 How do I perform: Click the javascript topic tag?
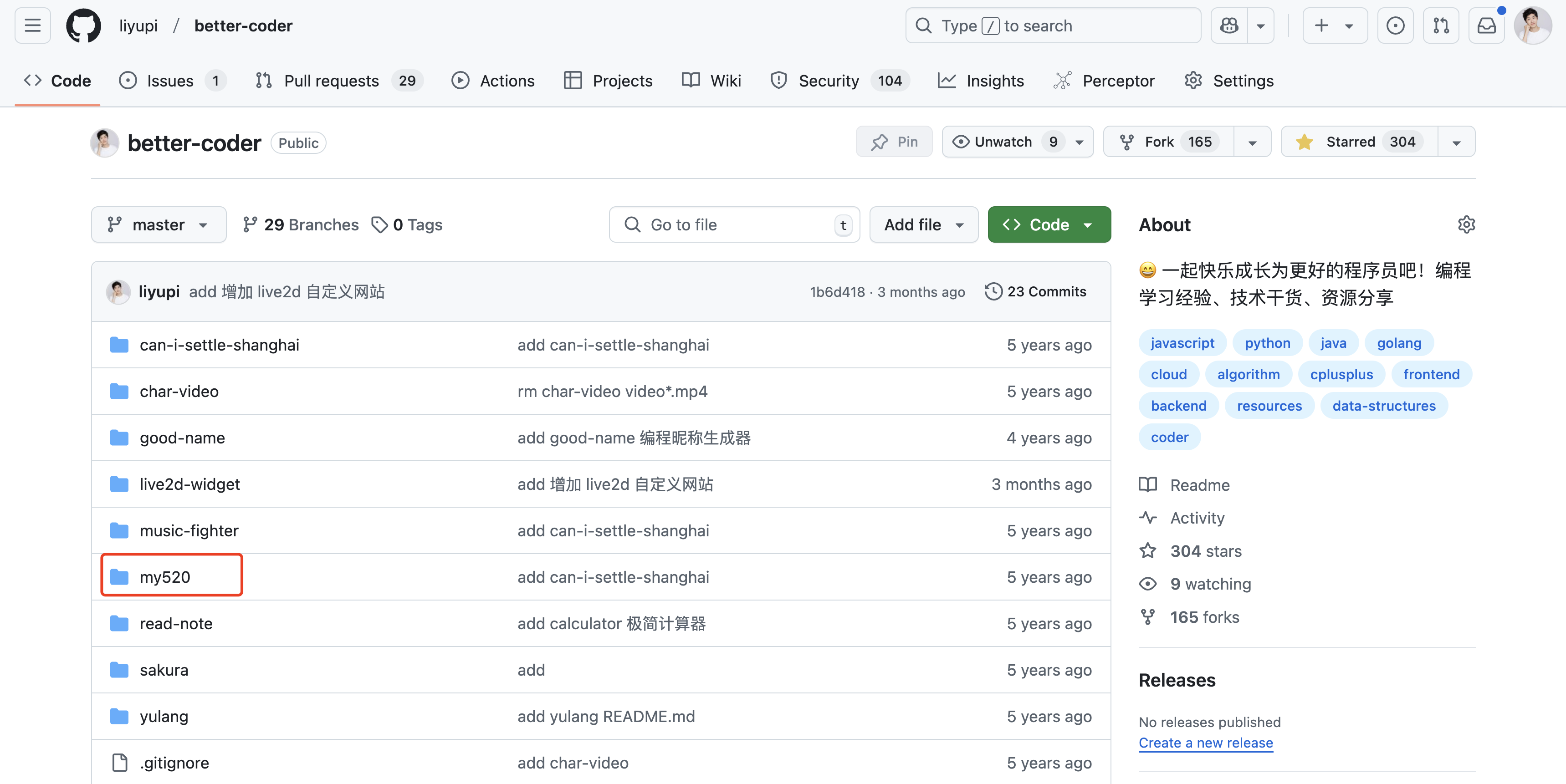click(x=1182, y=343)
